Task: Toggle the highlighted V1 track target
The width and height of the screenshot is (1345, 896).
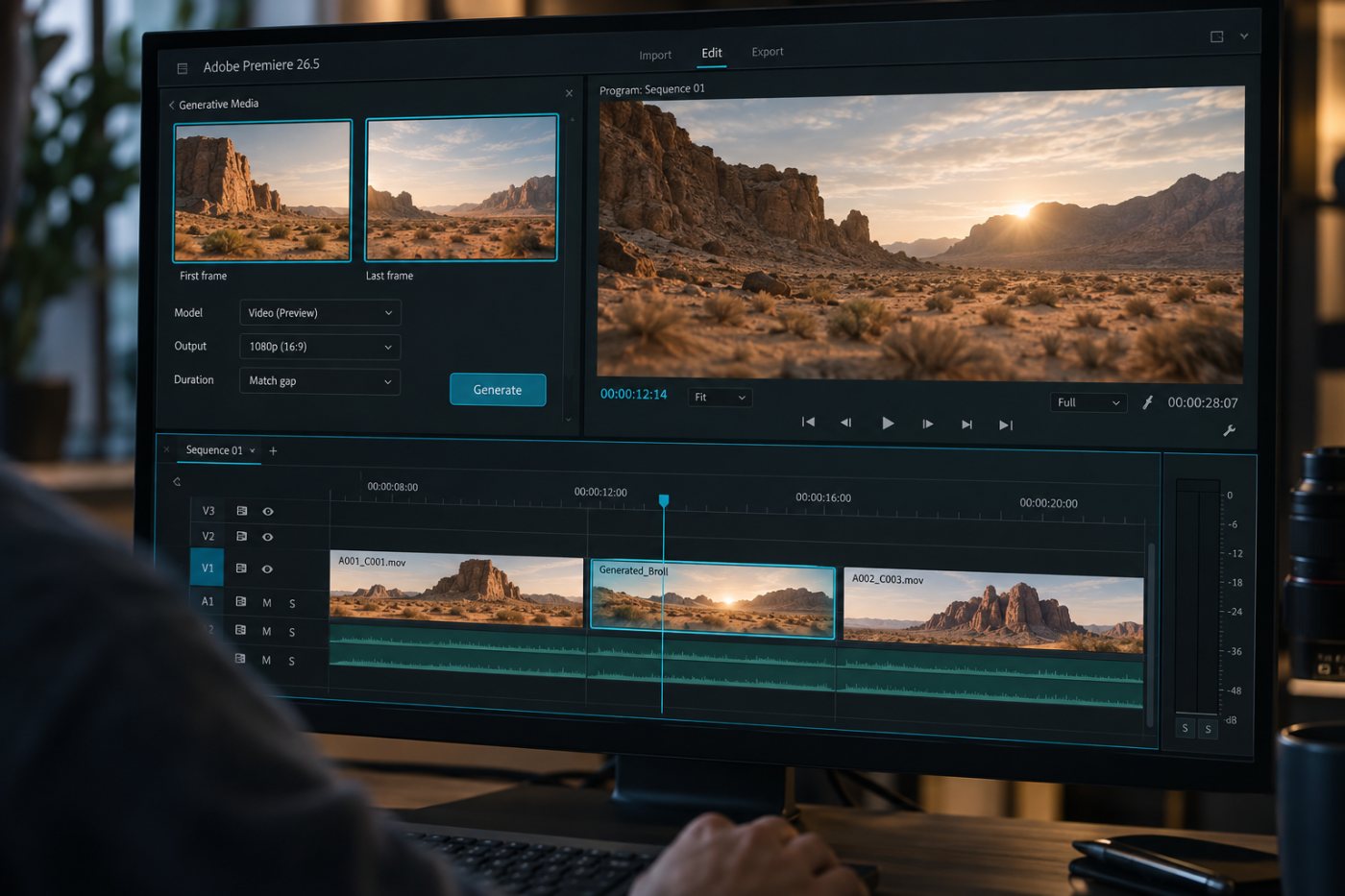Action: pyautogui.click(x=208, y=568)
